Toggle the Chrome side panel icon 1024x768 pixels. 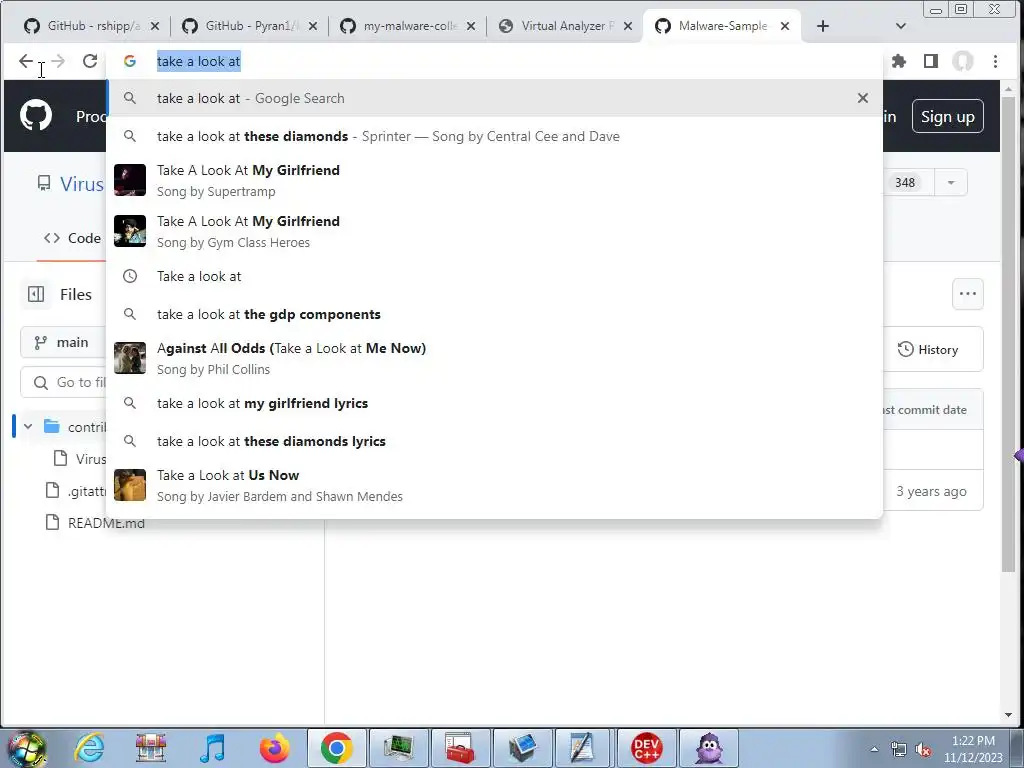(931, 61)
